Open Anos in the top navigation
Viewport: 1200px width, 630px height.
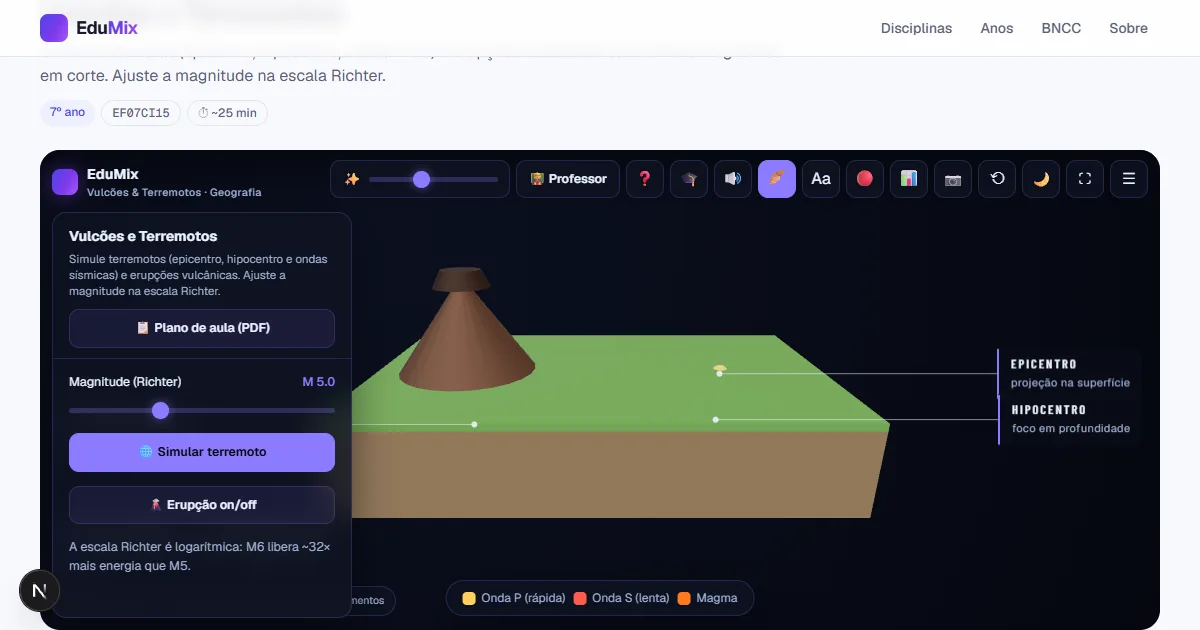click(997, 28)
